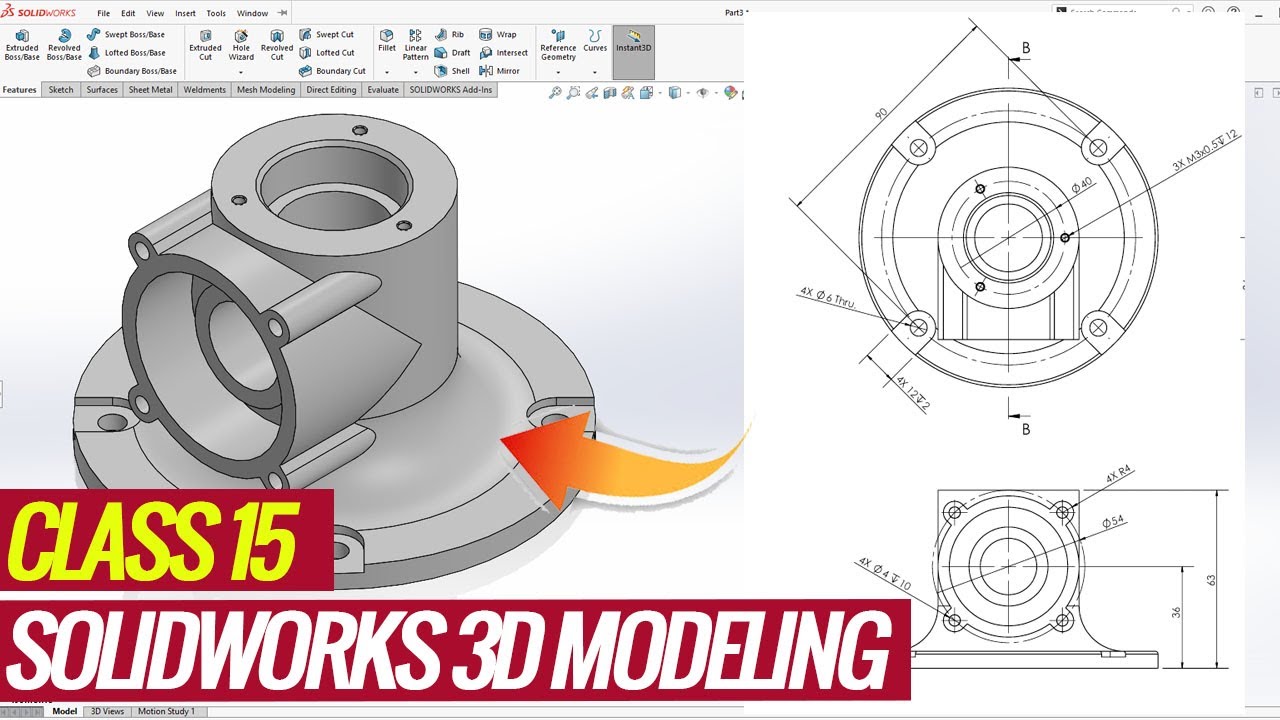This screenshot has width=1280, height=720.
Task: Open the Edit menu
Action: pyautogui.click(x=128, y=13)
